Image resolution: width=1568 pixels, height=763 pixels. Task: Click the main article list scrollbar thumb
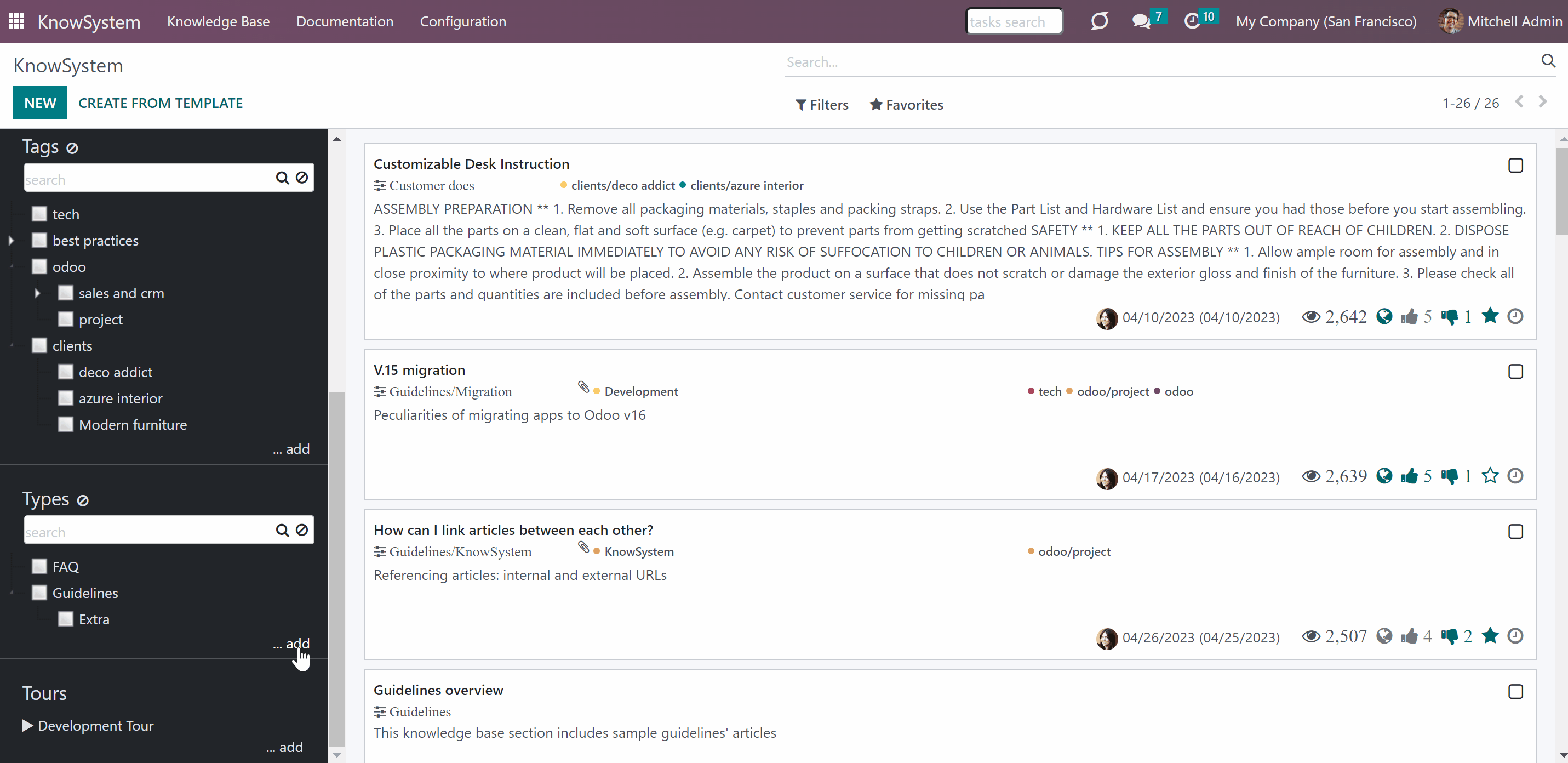click(x=1561, y=191)
